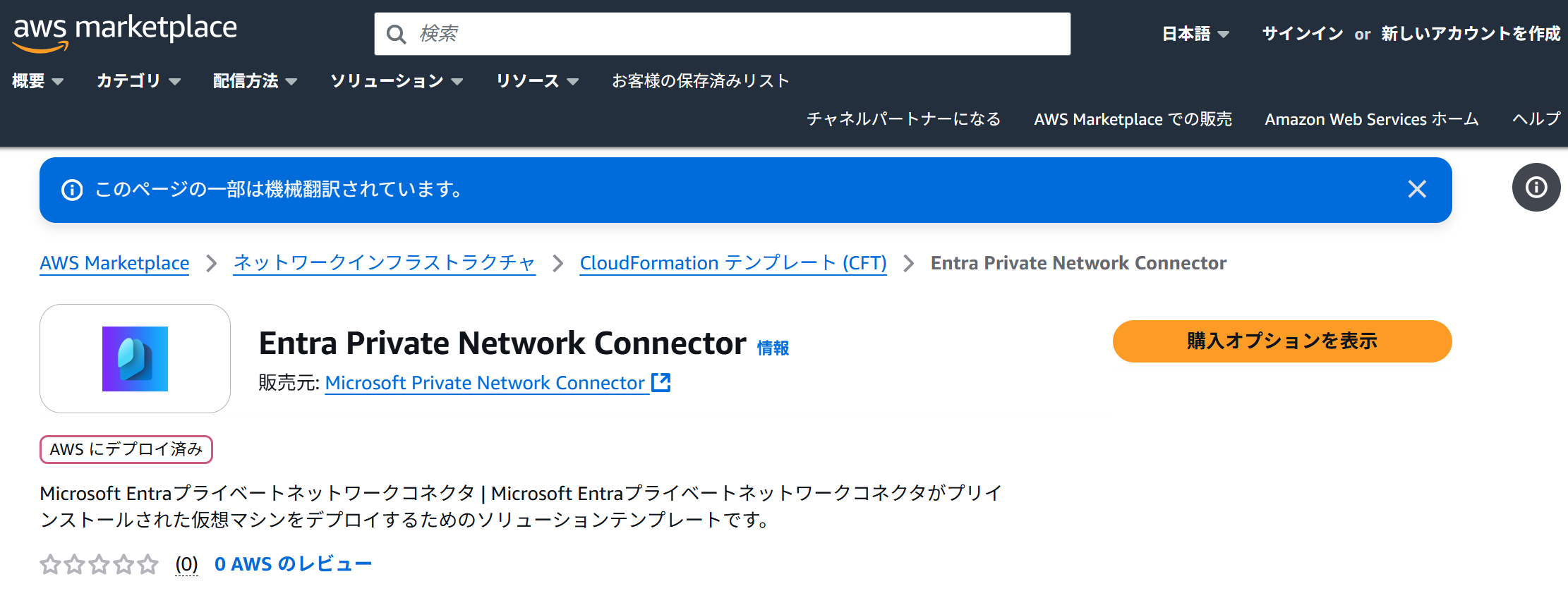
Task: Click 購入オプションを表示 button
Action: pos(1282,341)
